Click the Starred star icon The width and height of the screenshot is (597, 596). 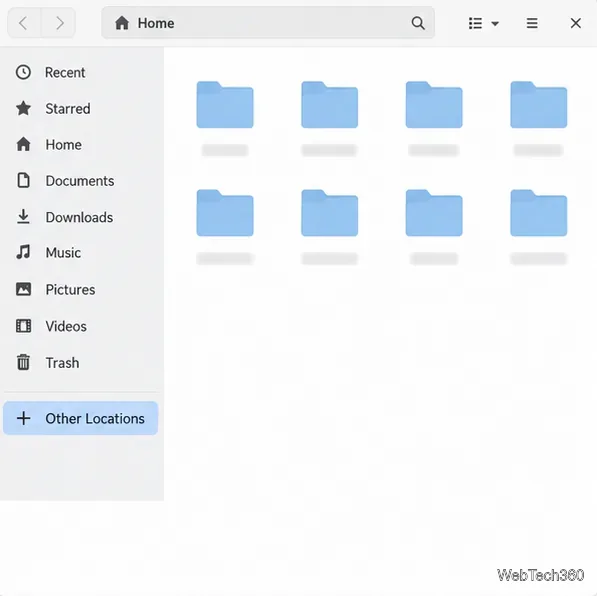point(23,108)
